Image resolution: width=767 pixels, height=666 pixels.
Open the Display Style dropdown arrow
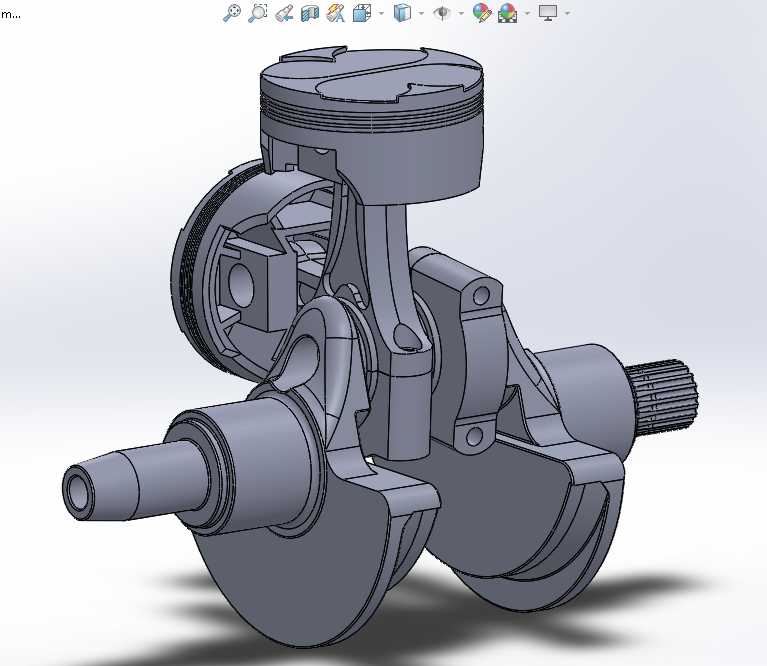421,13
